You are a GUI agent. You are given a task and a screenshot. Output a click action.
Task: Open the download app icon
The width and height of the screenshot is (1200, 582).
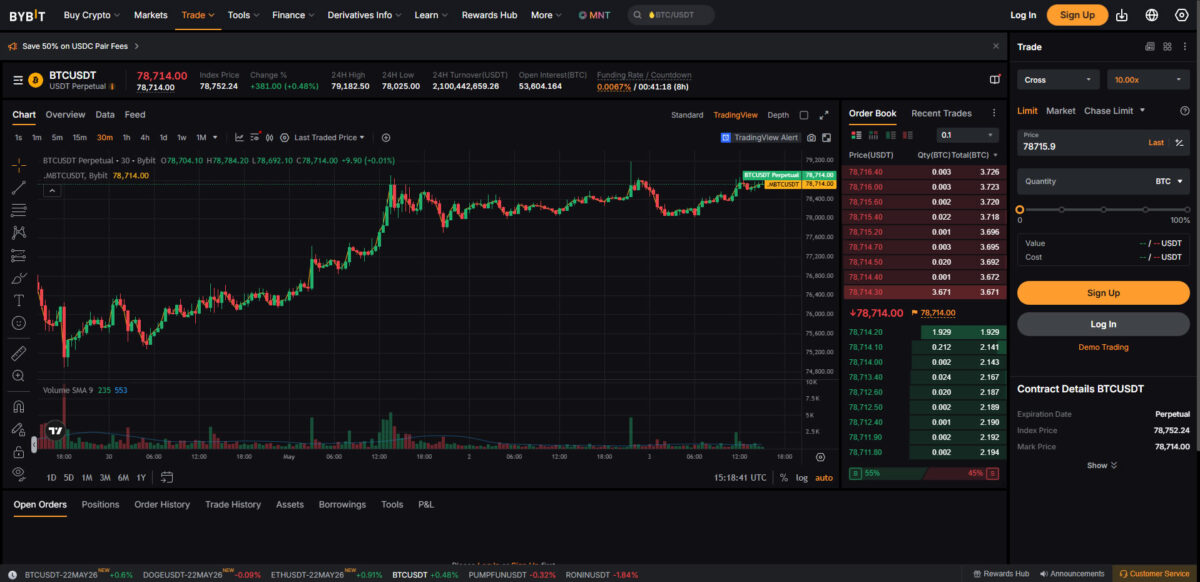pos(1122,15)
